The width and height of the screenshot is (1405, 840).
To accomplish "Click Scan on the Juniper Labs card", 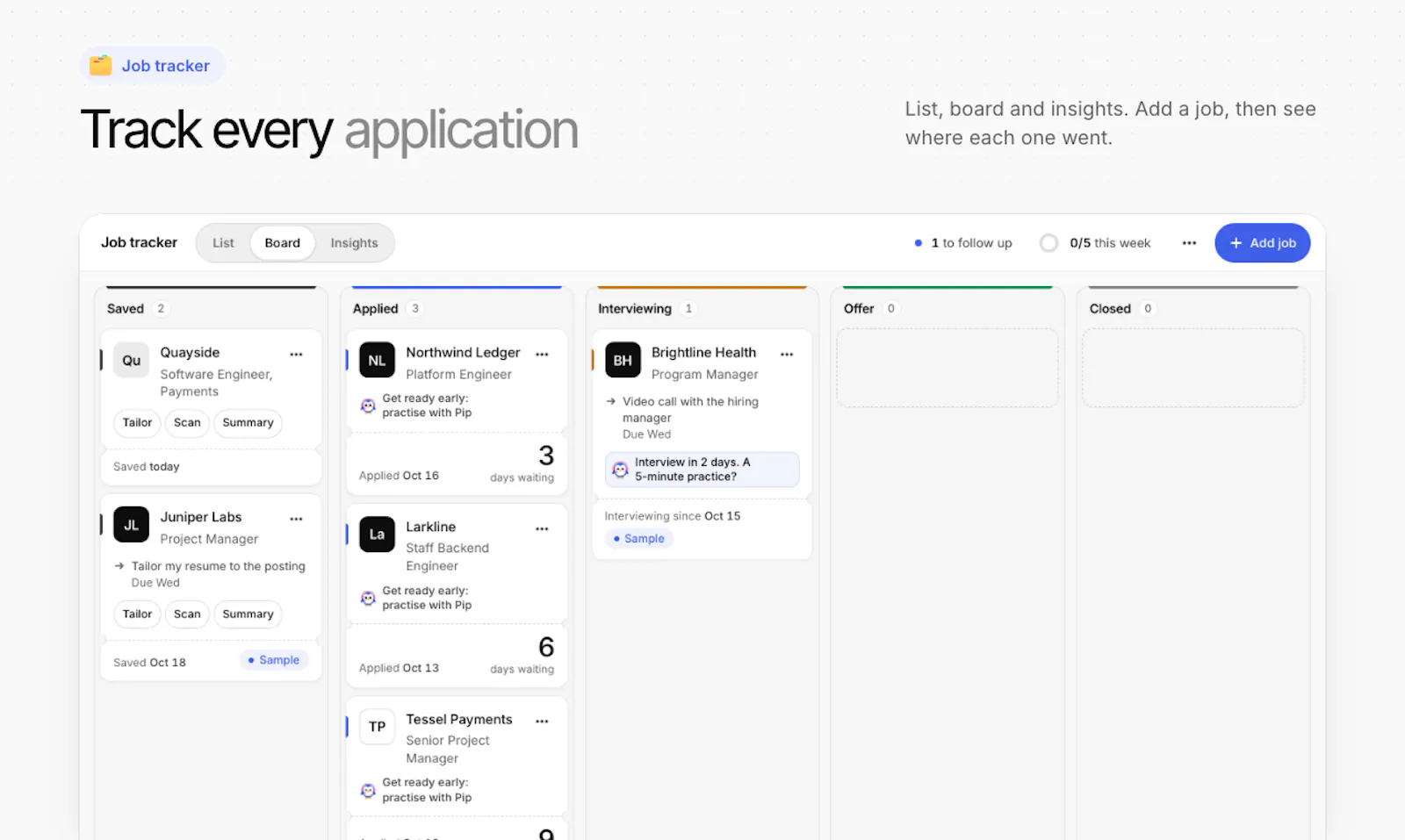I will click(x=187, y=614).
